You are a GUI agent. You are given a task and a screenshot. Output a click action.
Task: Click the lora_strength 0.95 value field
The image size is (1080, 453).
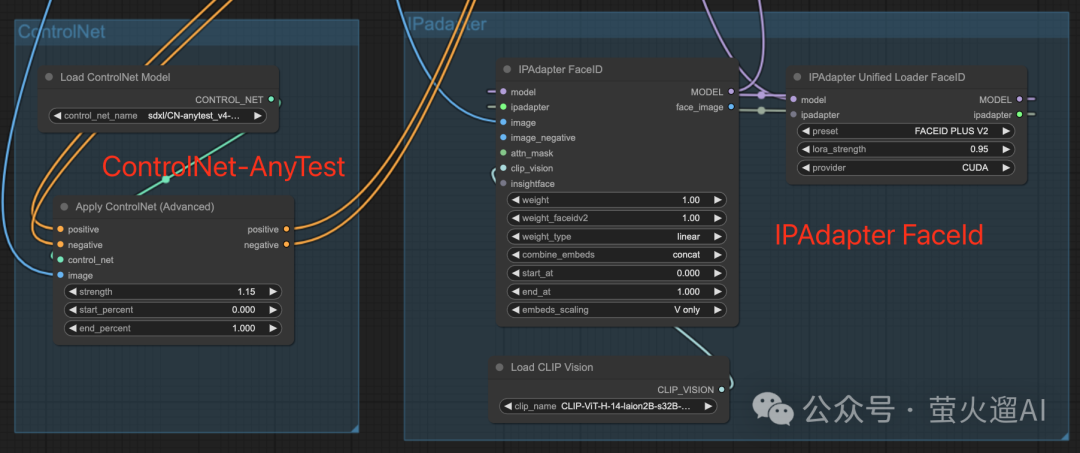pos(906,149)
